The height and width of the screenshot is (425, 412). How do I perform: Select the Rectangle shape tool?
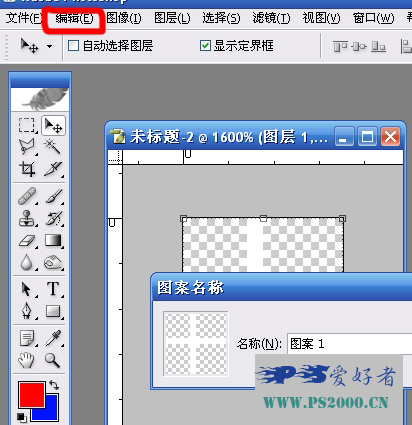click(x=53, y=311)
